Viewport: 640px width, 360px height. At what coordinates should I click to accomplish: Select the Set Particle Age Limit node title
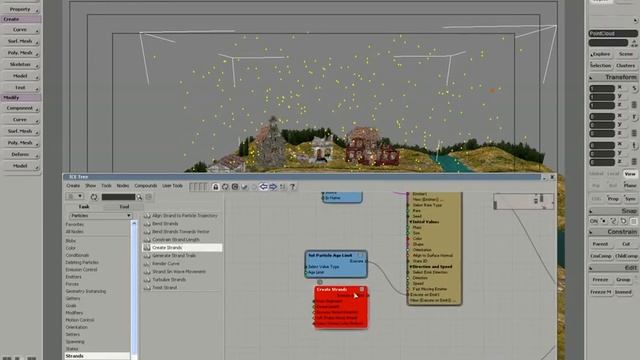pos(330,255)
